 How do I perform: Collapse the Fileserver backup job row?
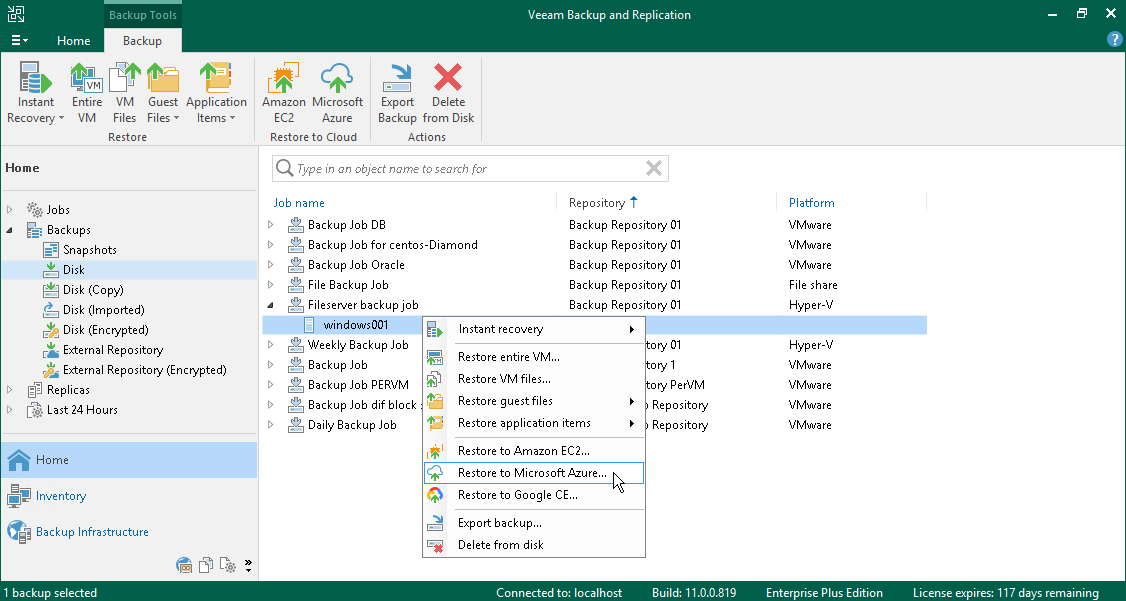pyautogui.click(x=270, y=305)
